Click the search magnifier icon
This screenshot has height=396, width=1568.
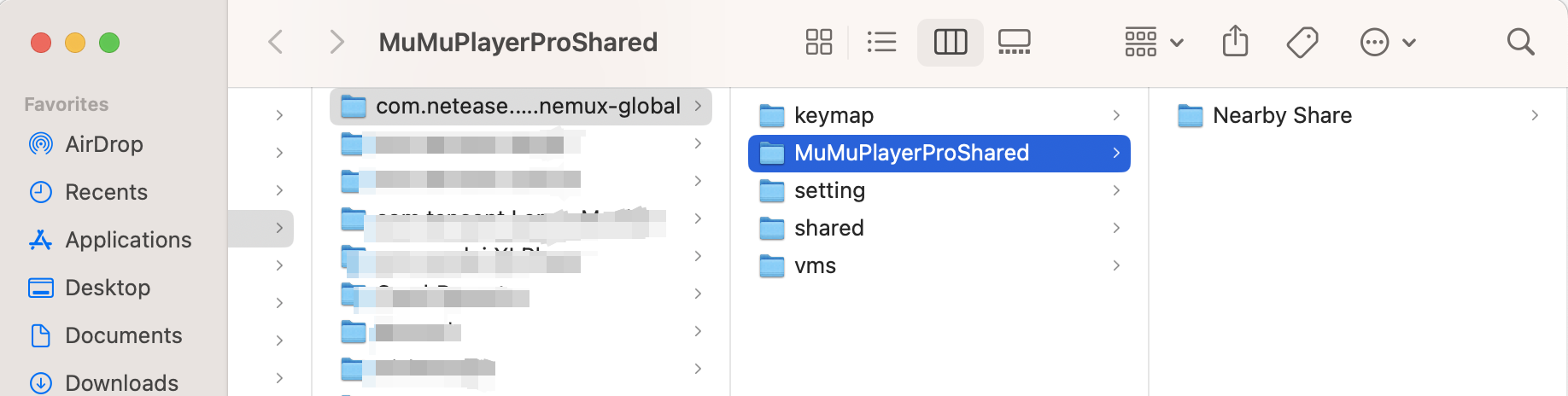(1520, 42)
